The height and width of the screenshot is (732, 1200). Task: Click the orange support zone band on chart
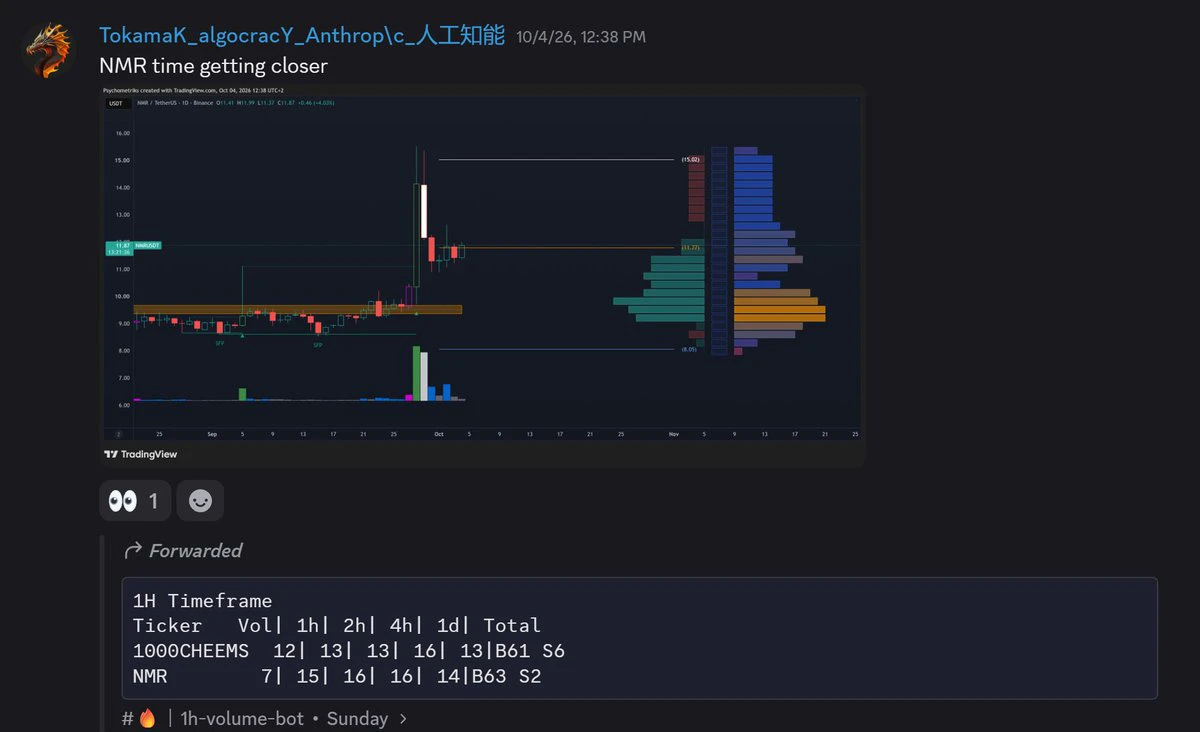coord(298,310)
